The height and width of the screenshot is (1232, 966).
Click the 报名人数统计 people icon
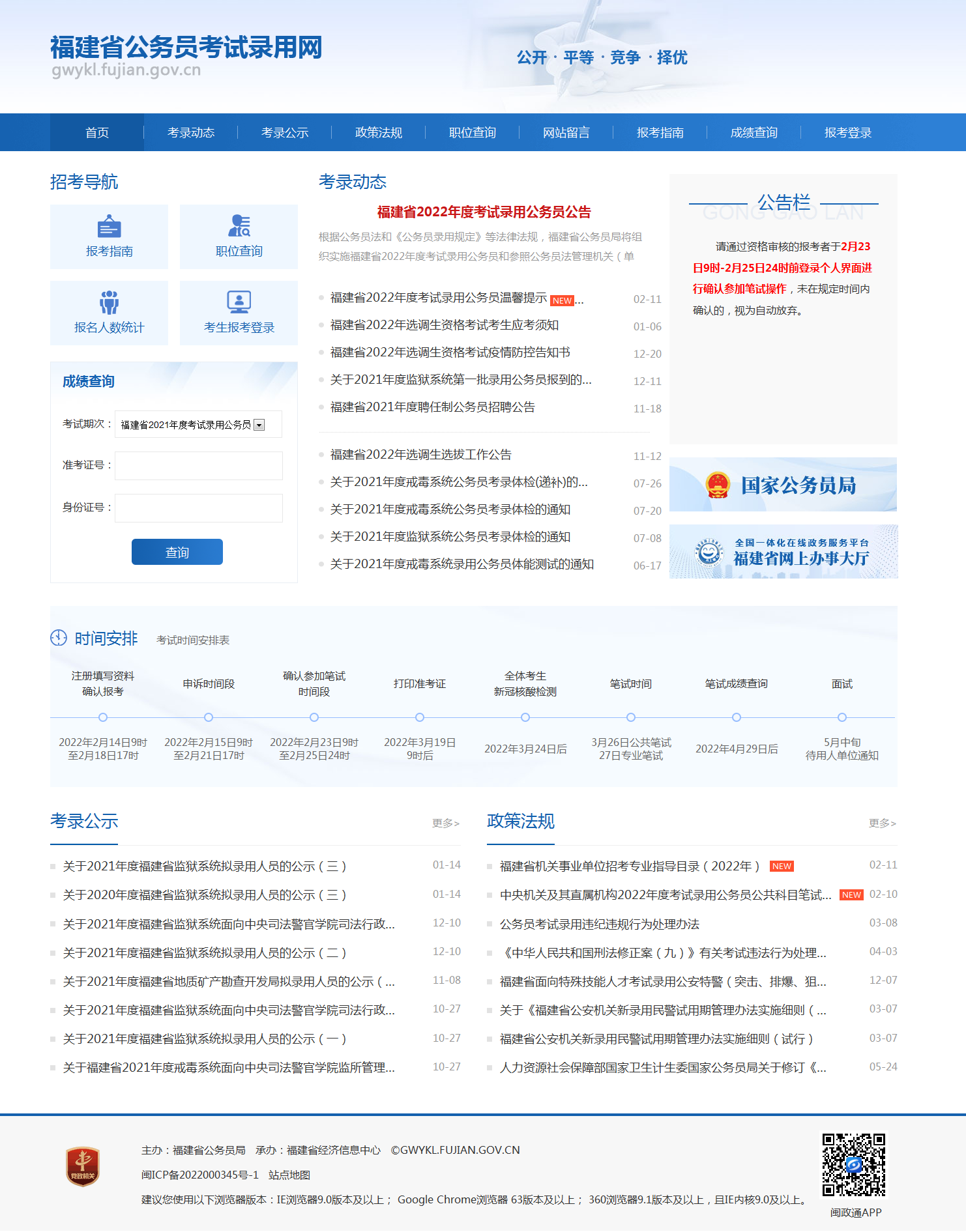[109, 302]
